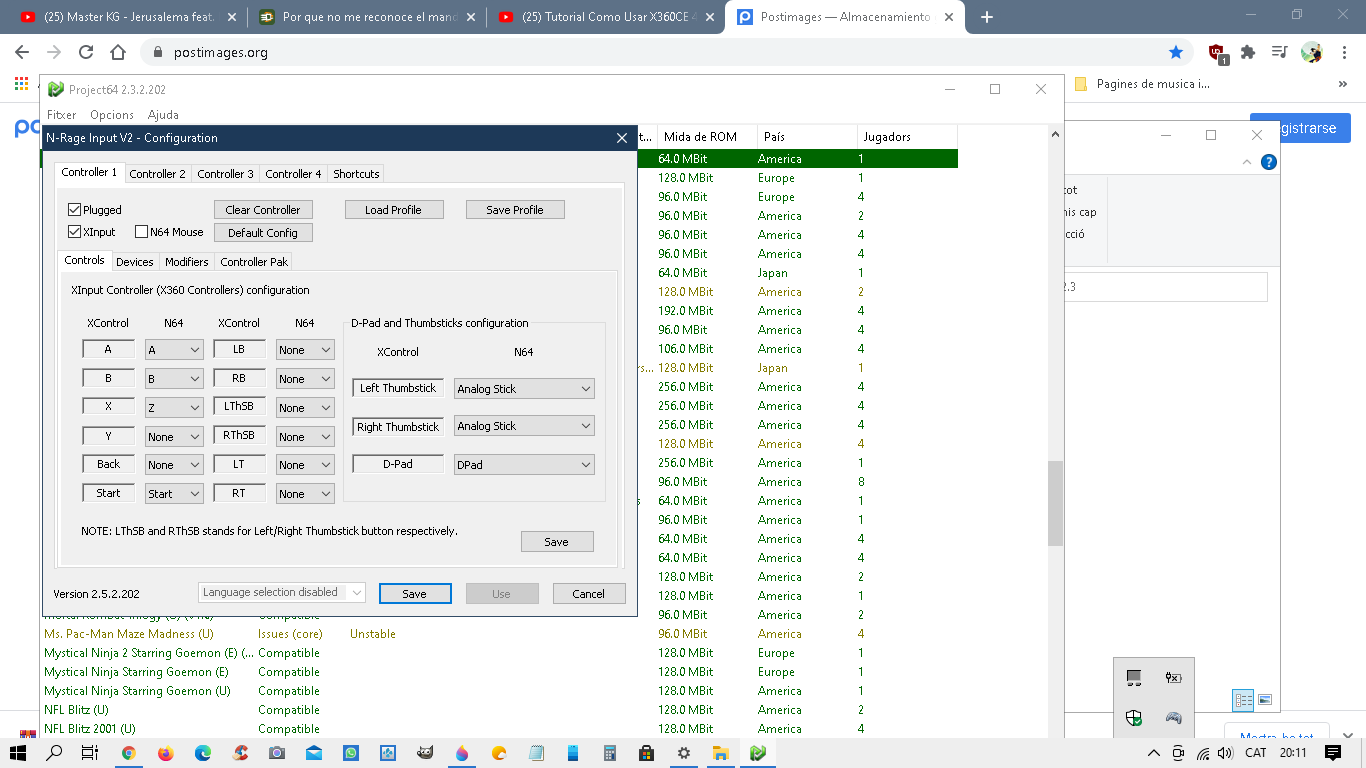Switch to Chrome on the taskbar

tap(129, 753)
